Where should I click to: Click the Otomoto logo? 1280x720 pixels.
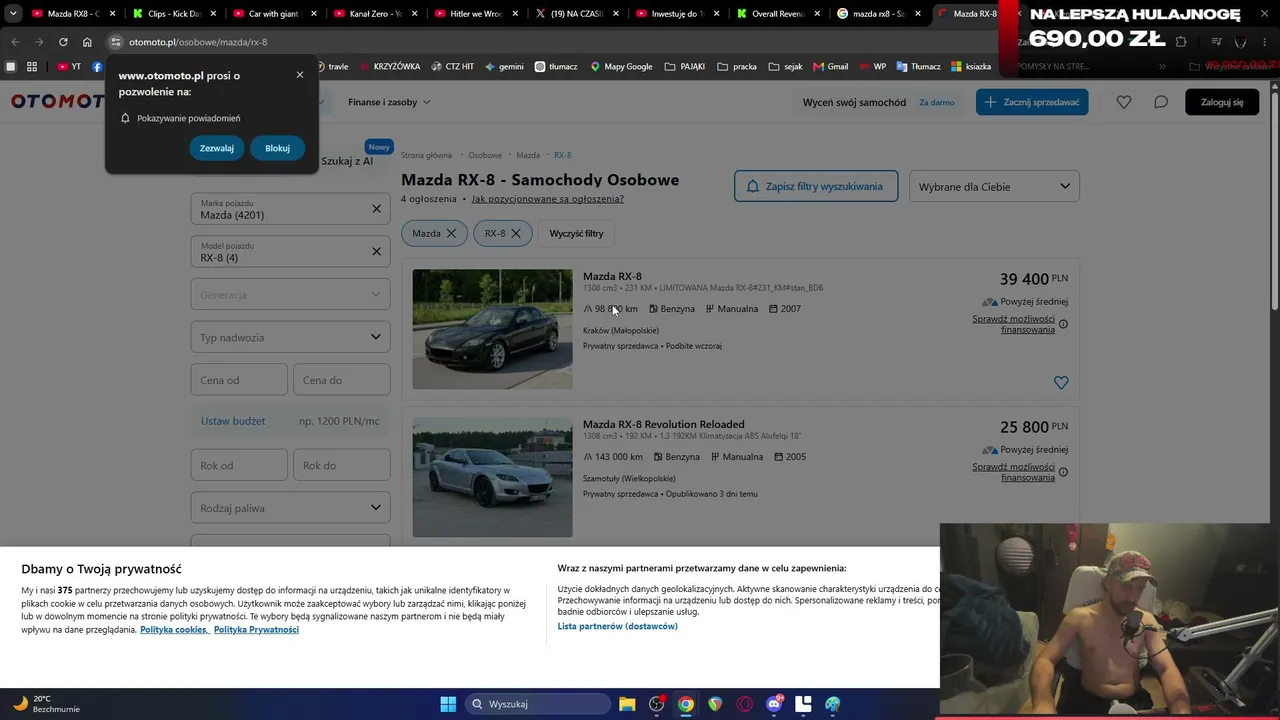pyautogui.click(x=58, y=101)
